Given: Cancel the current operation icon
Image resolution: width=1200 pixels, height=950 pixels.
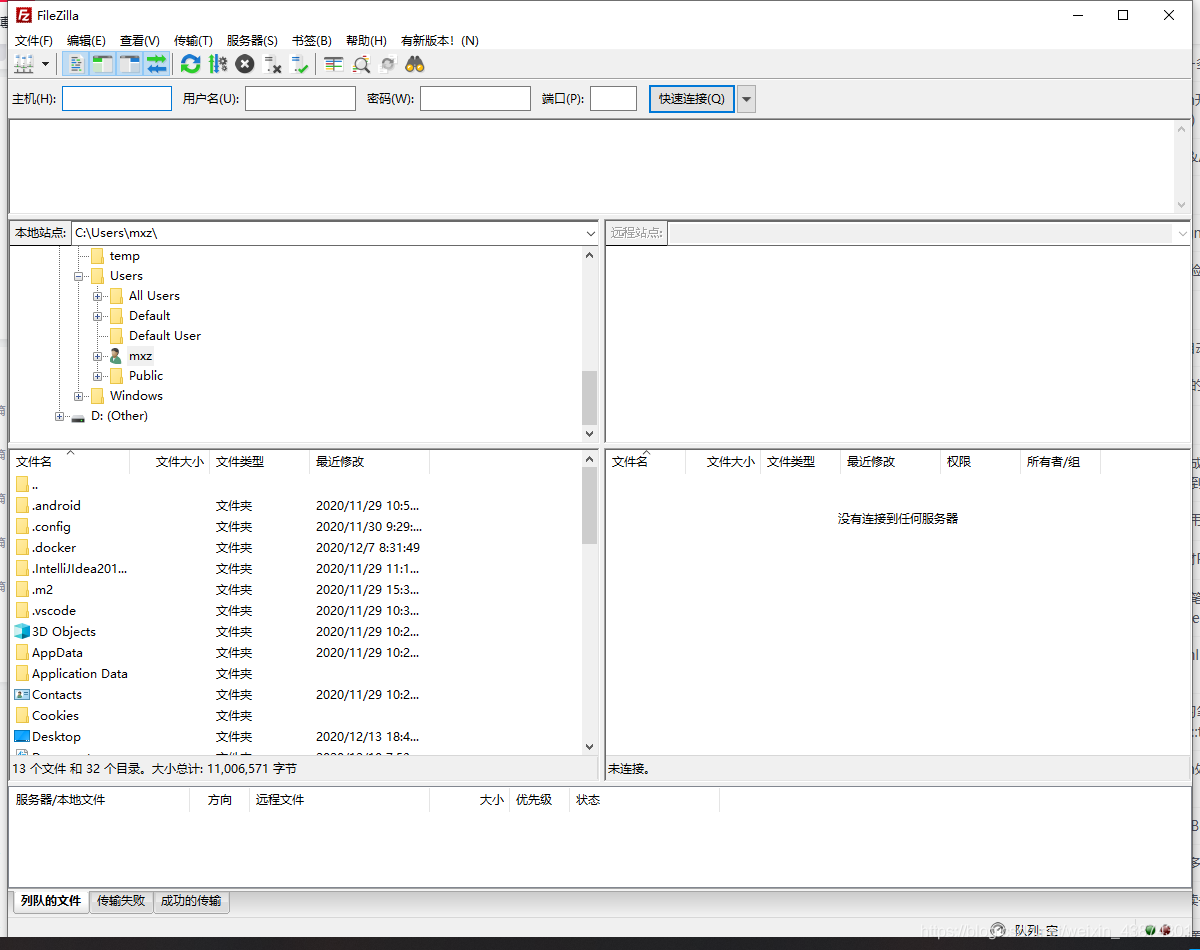Looking at the screenshot, I should 244,64.
